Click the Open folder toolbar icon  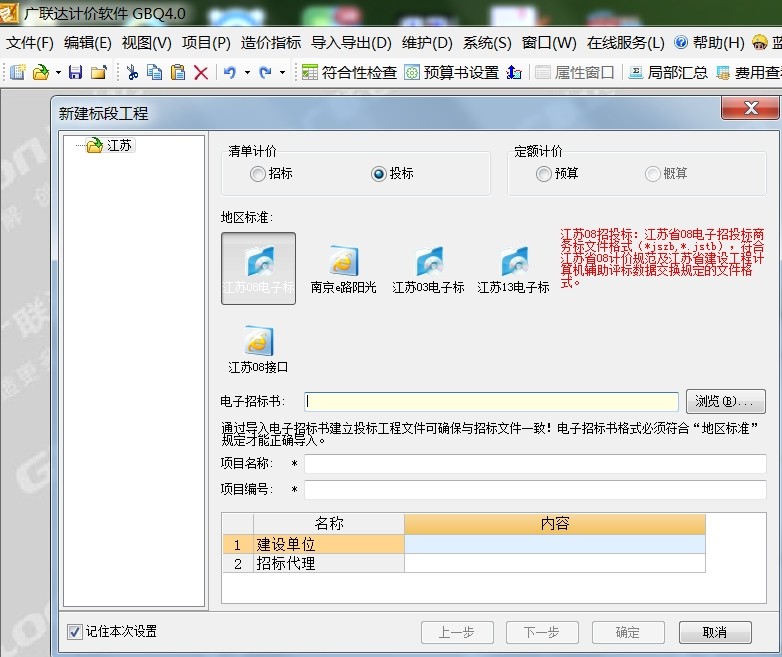coord(41,72)
